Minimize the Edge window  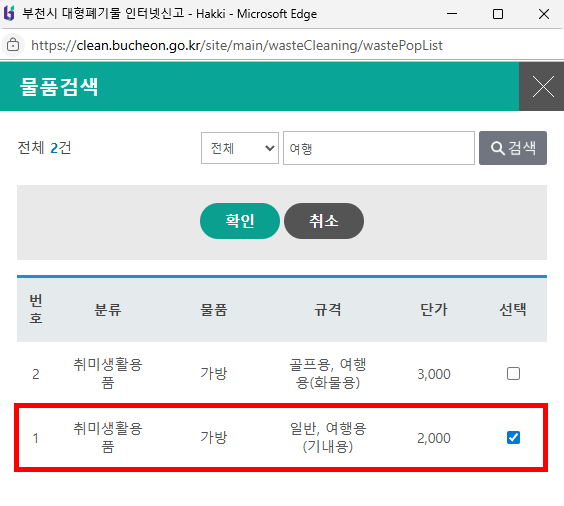click(x=452, y=14)
